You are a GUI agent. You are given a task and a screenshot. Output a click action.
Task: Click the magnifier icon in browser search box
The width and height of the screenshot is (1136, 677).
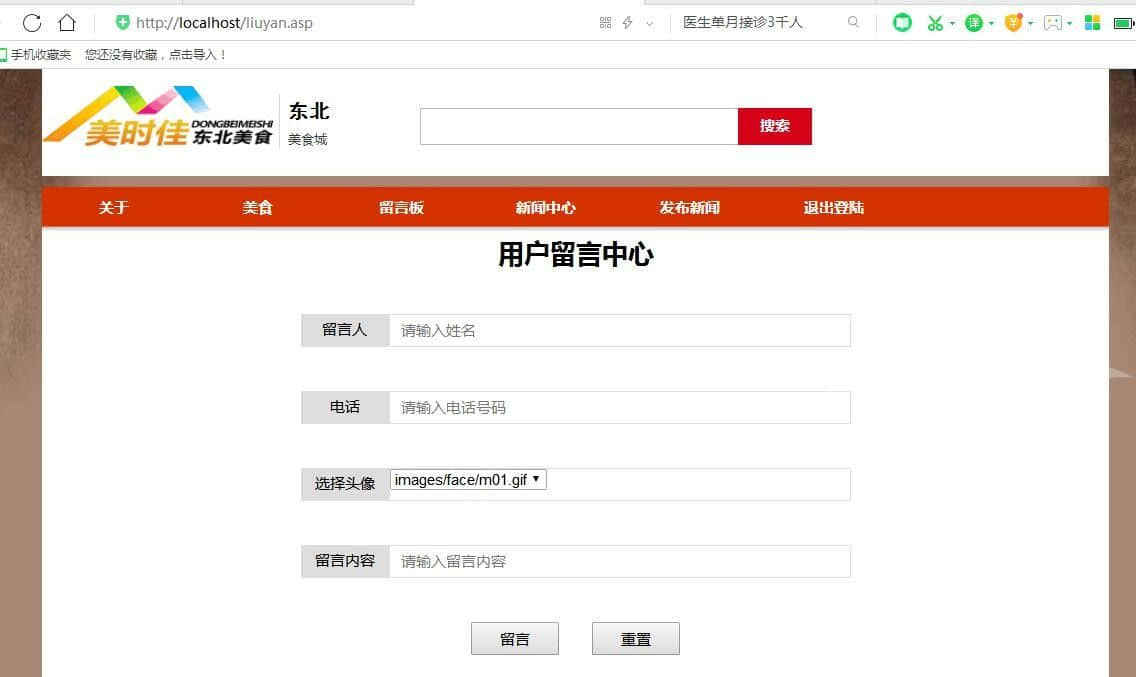coord(853,22)
